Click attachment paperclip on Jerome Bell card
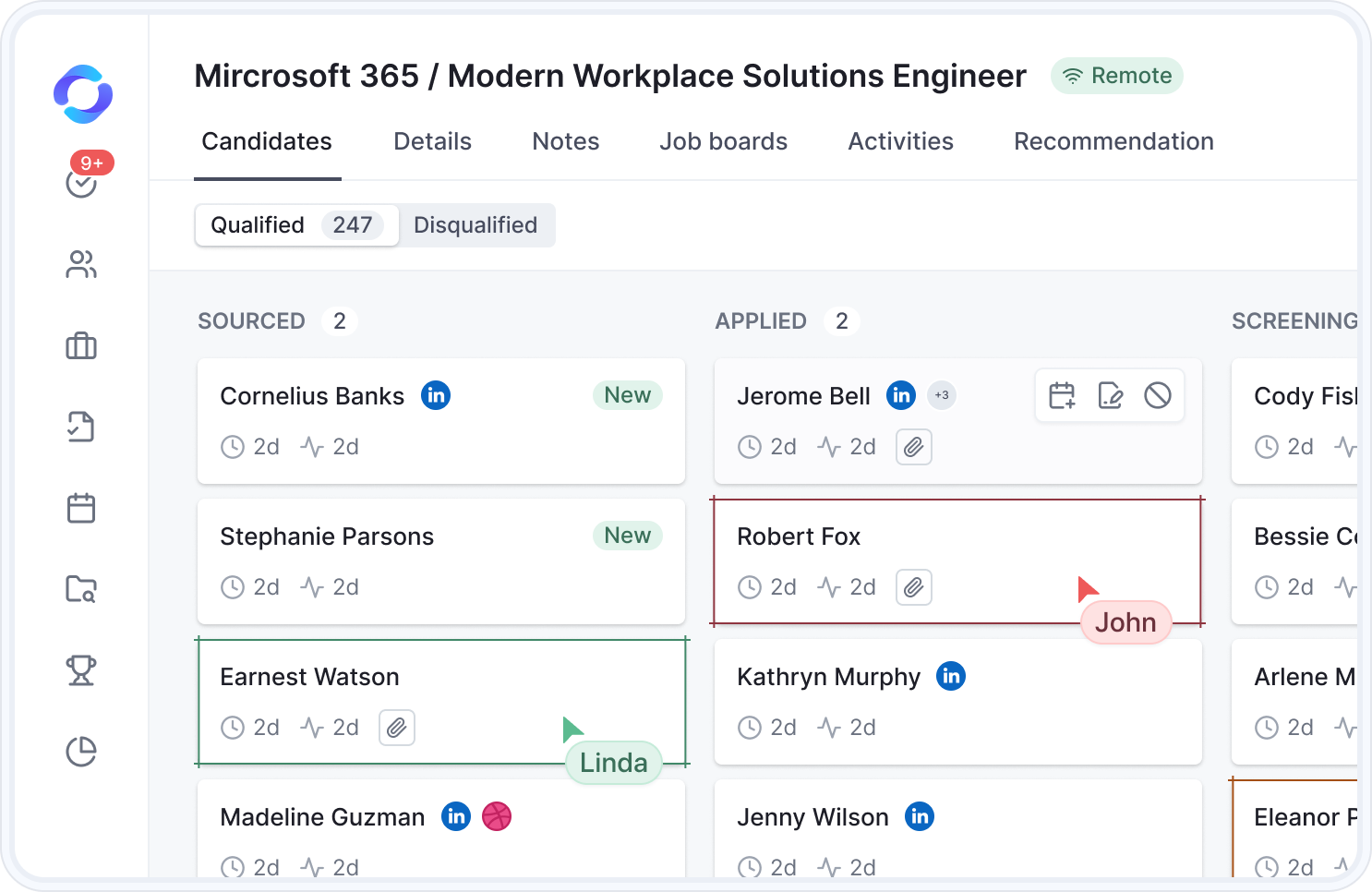The image size is (1372, 892). [914, 447]
